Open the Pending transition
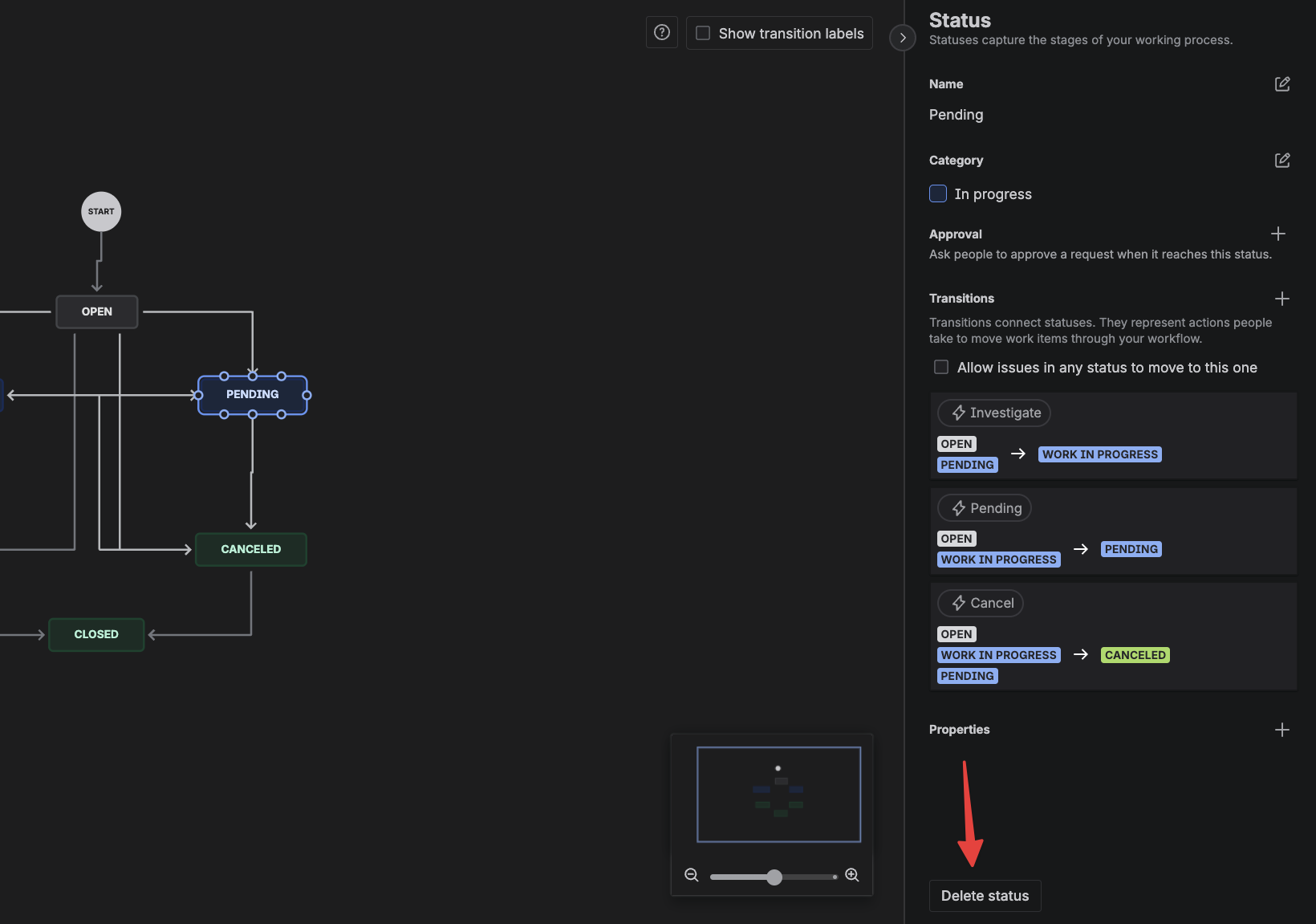The height and width of the screenshot is (924, 1316). point(985,508)
